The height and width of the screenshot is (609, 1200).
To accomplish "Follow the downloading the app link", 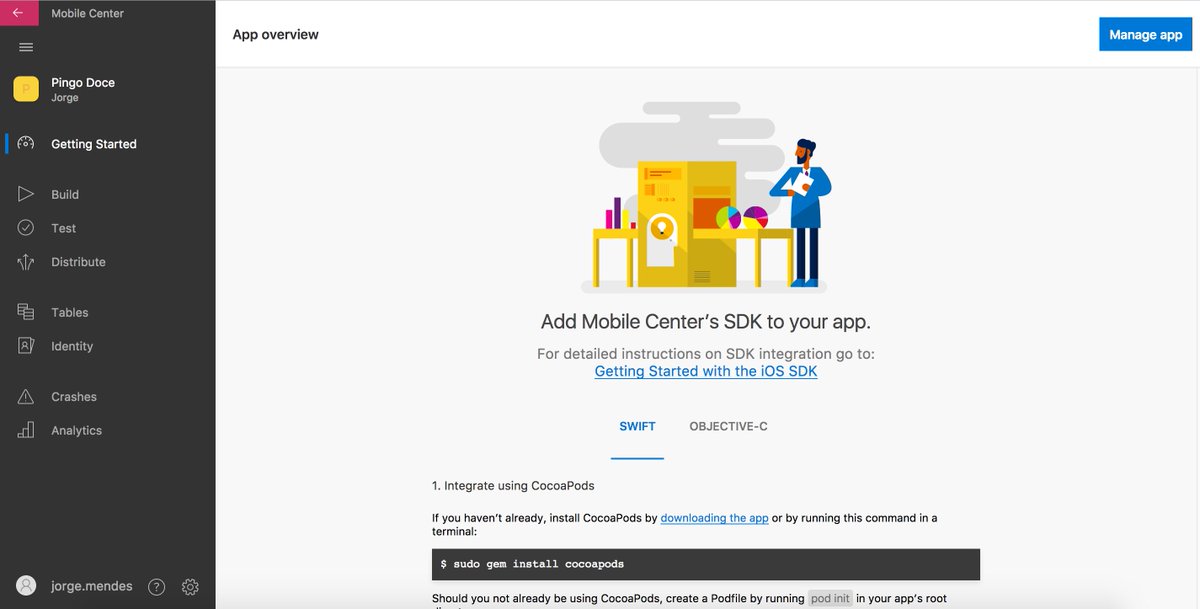I will pyautogui.click(x=714, y=518).
